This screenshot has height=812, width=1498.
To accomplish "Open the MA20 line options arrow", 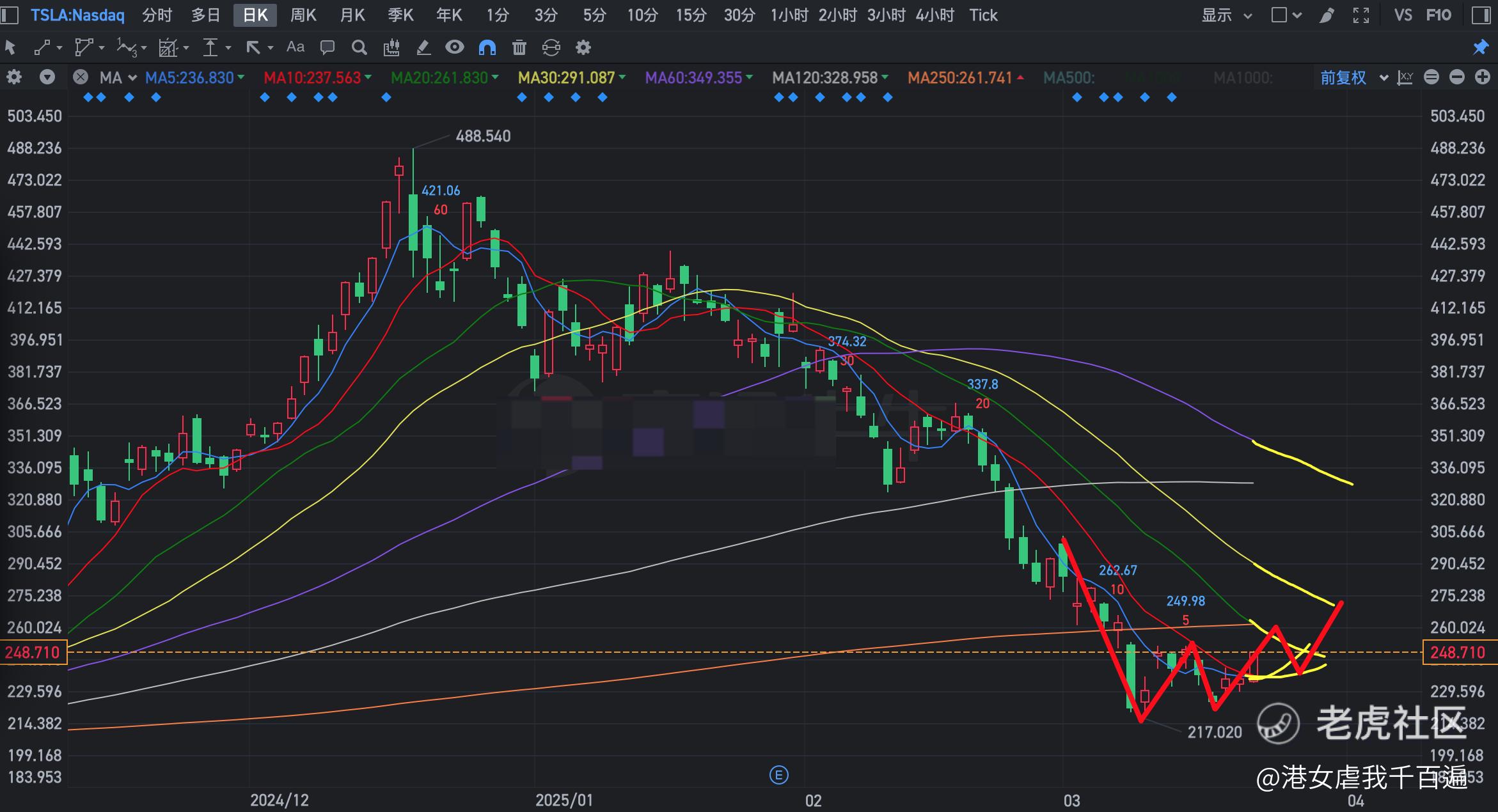I will 495,77.
